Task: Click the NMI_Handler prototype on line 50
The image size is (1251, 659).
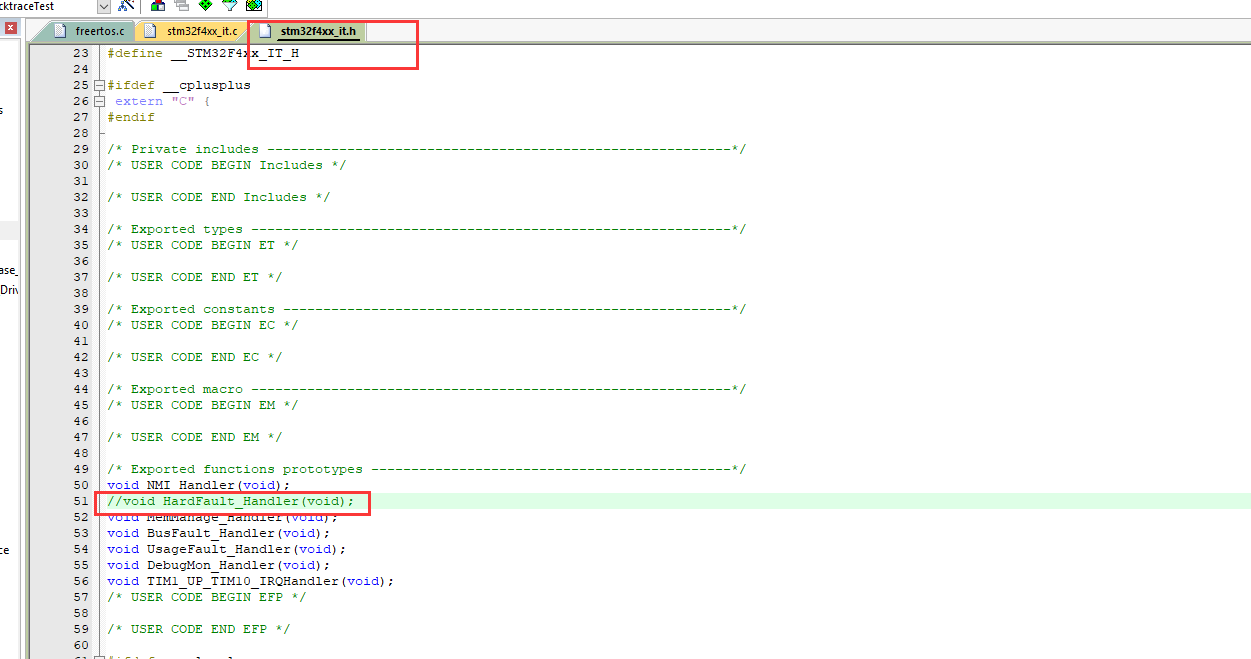Action: (x=195, y=484)
